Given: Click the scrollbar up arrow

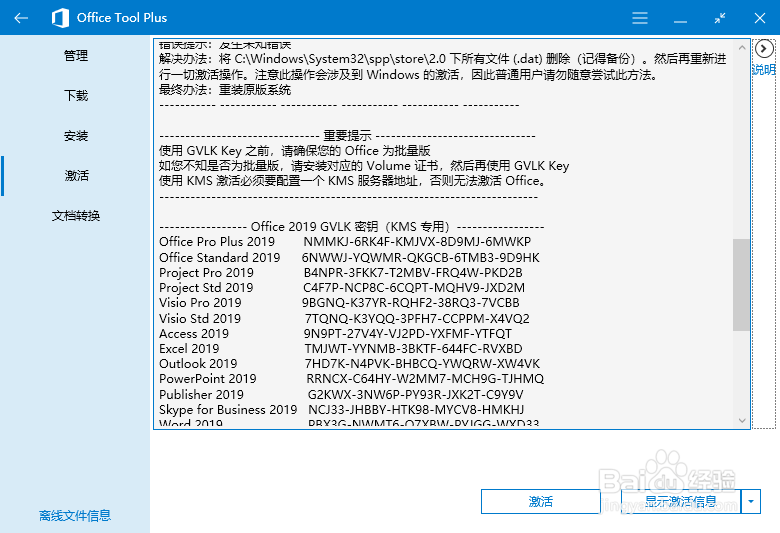Looking at the screenshot, I should point(742,48).
